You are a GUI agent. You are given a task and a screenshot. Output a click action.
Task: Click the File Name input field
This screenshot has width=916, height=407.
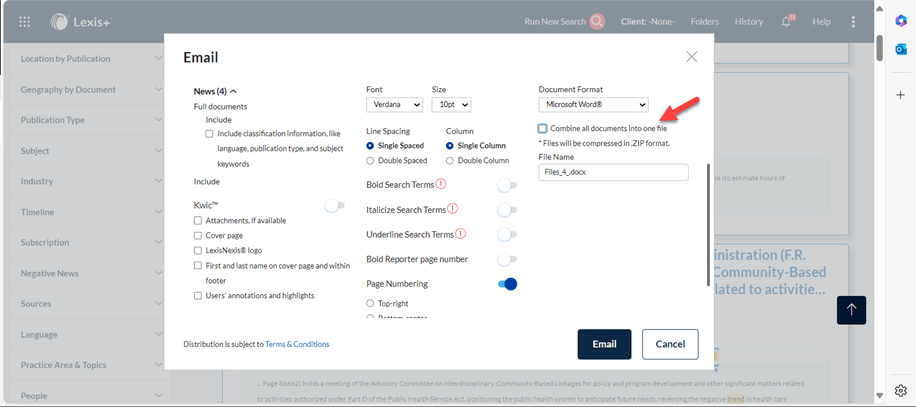pyautogui.click(x=613, y=172)
